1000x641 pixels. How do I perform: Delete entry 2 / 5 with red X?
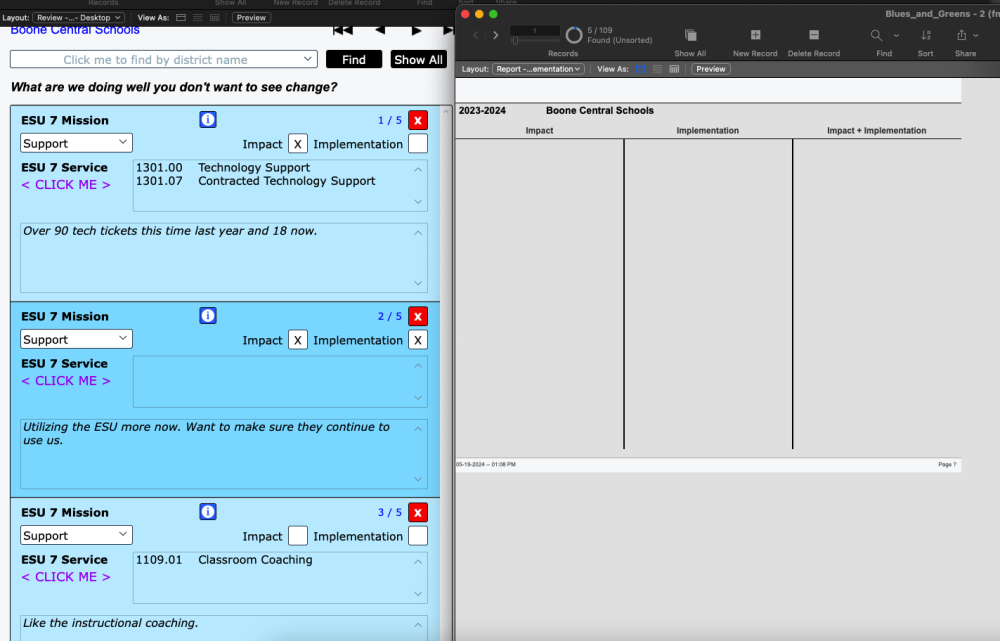[418, 317]
